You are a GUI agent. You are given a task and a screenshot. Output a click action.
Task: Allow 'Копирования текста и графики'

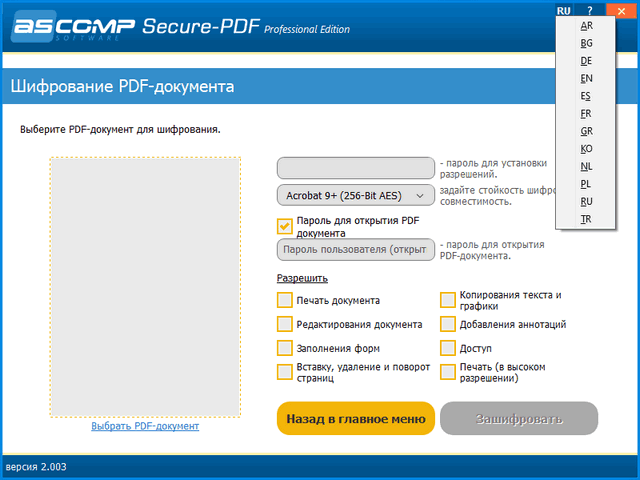point(449,300)
